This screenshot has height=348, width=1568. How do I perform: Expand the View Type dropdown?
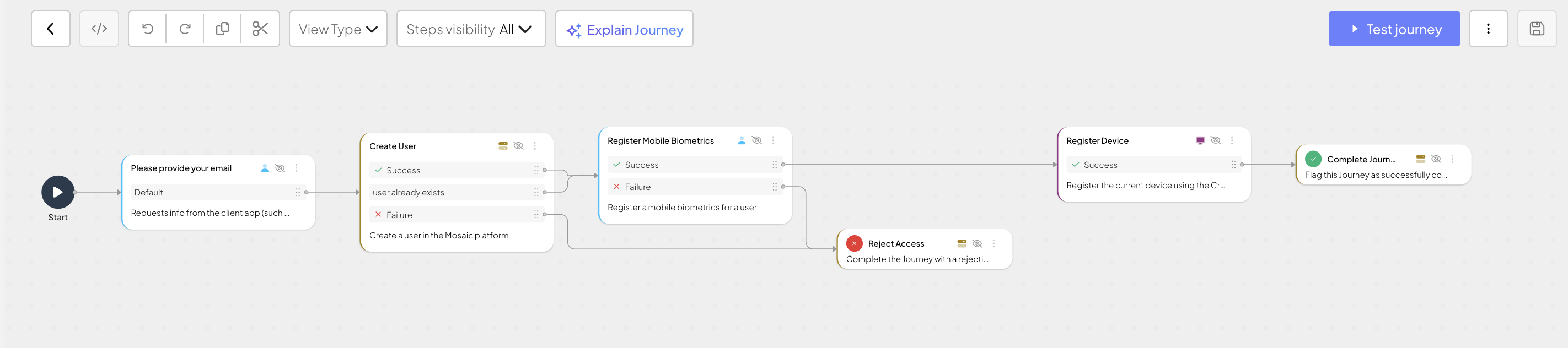[x=338, y=29]
